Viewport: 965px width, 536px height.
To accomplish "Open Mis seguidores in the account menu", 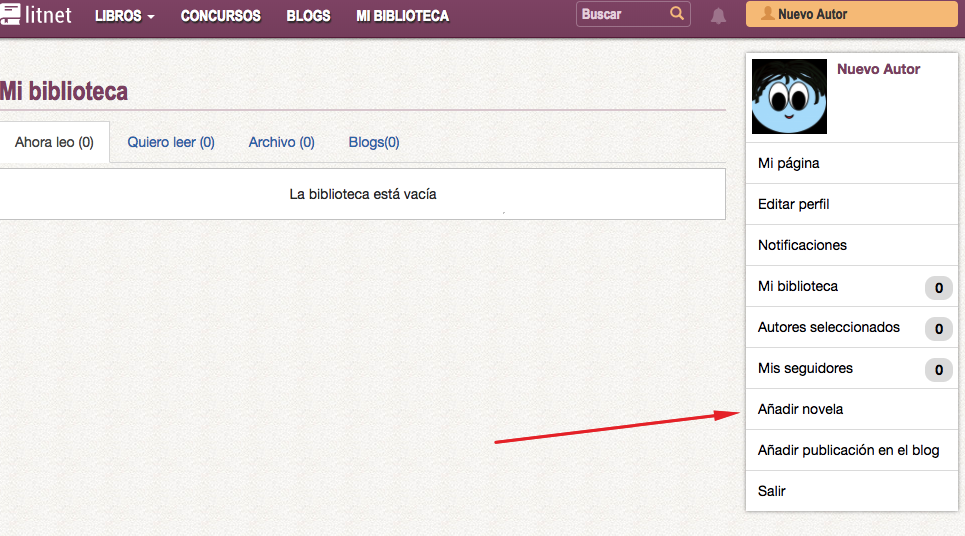I will [852, 368].
